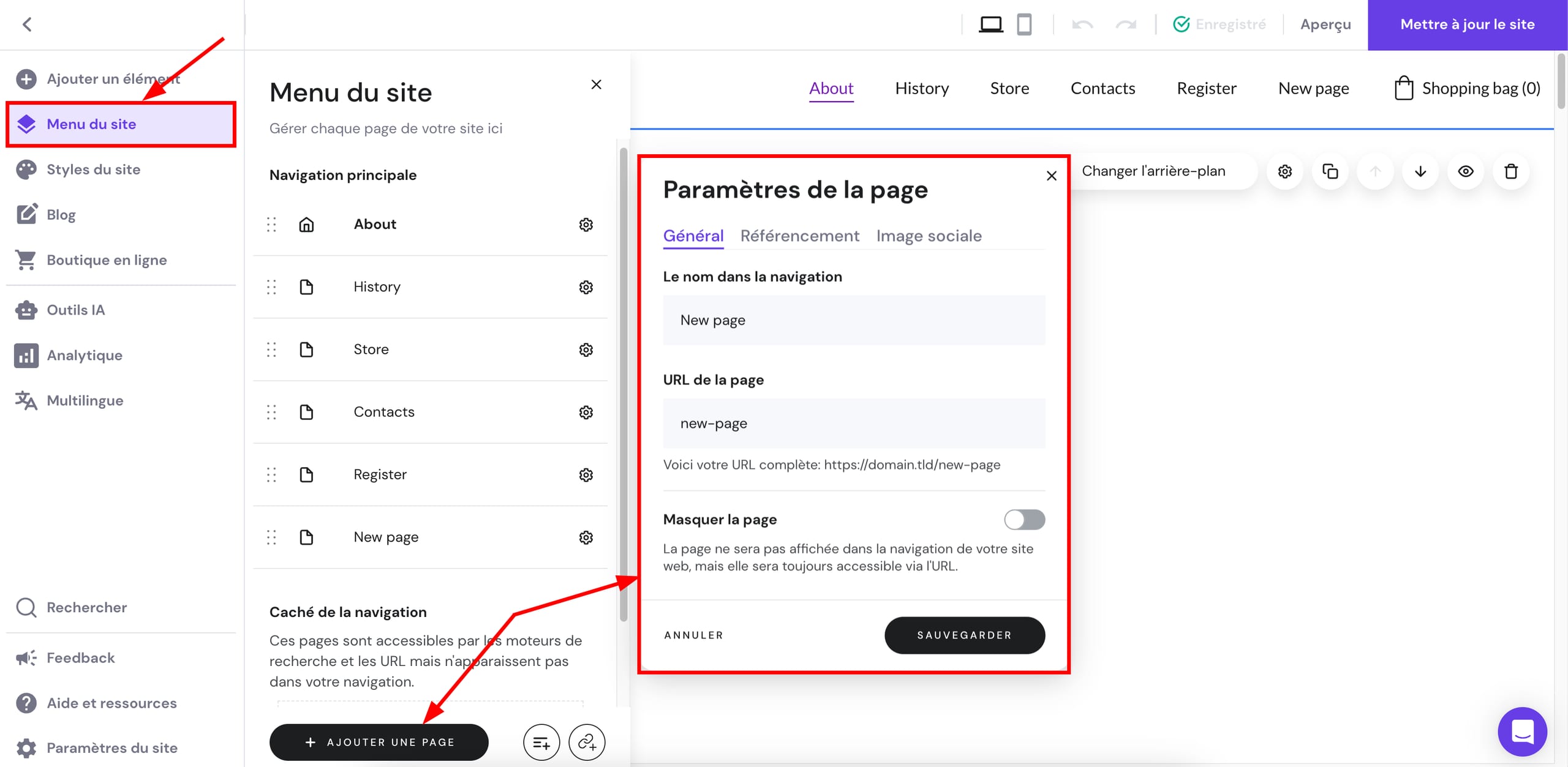Screen dimensions: 1568x767
Task: Click the URL de la page field
Action: click(853, 423)
